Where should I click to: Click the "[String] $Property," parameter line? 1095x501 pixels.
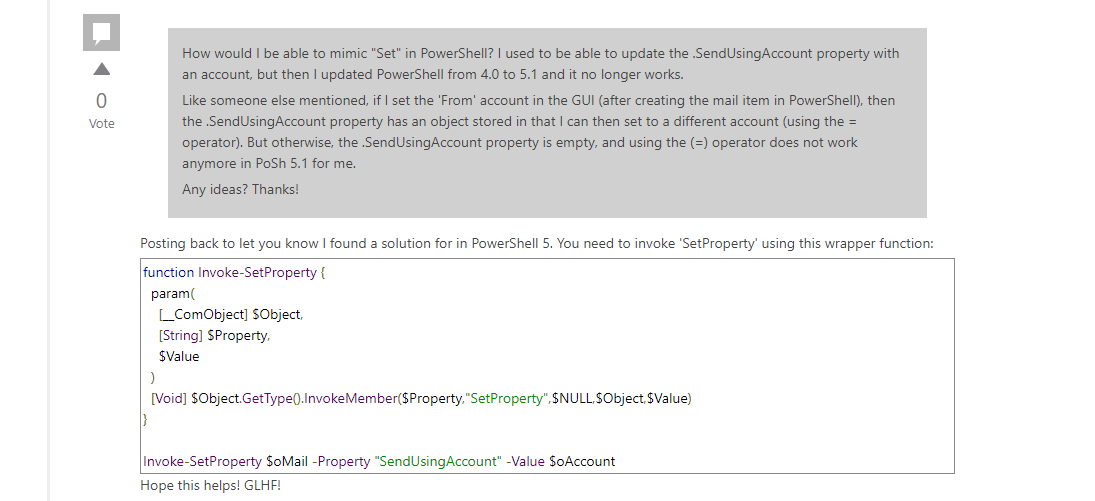[x=214, y=335]
